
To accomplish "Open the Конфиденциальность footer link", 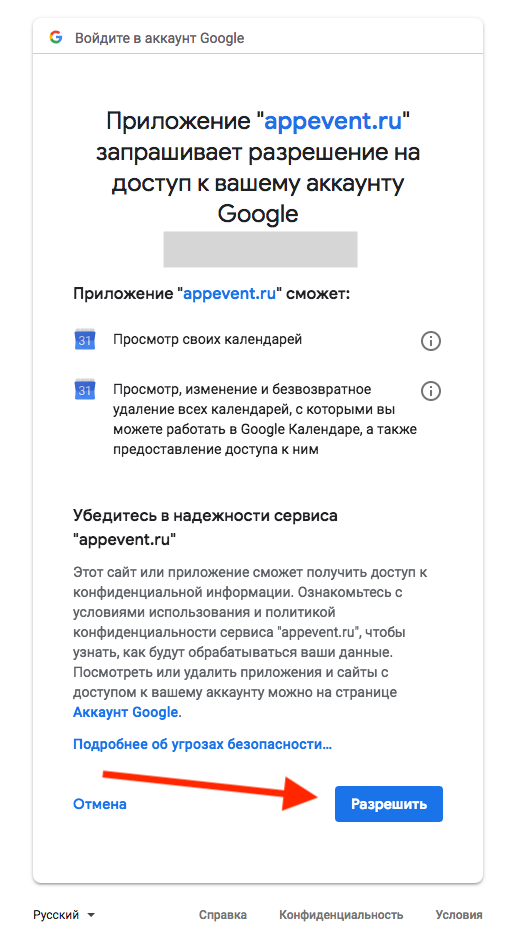I will [x=341, y=915].
